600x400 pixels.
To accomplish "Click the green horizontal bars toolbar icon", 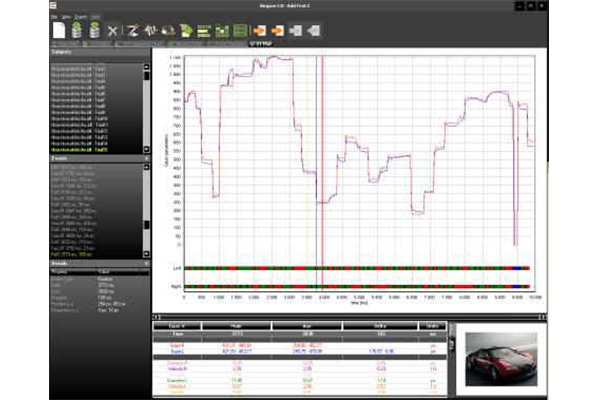I will click(204, 31).
